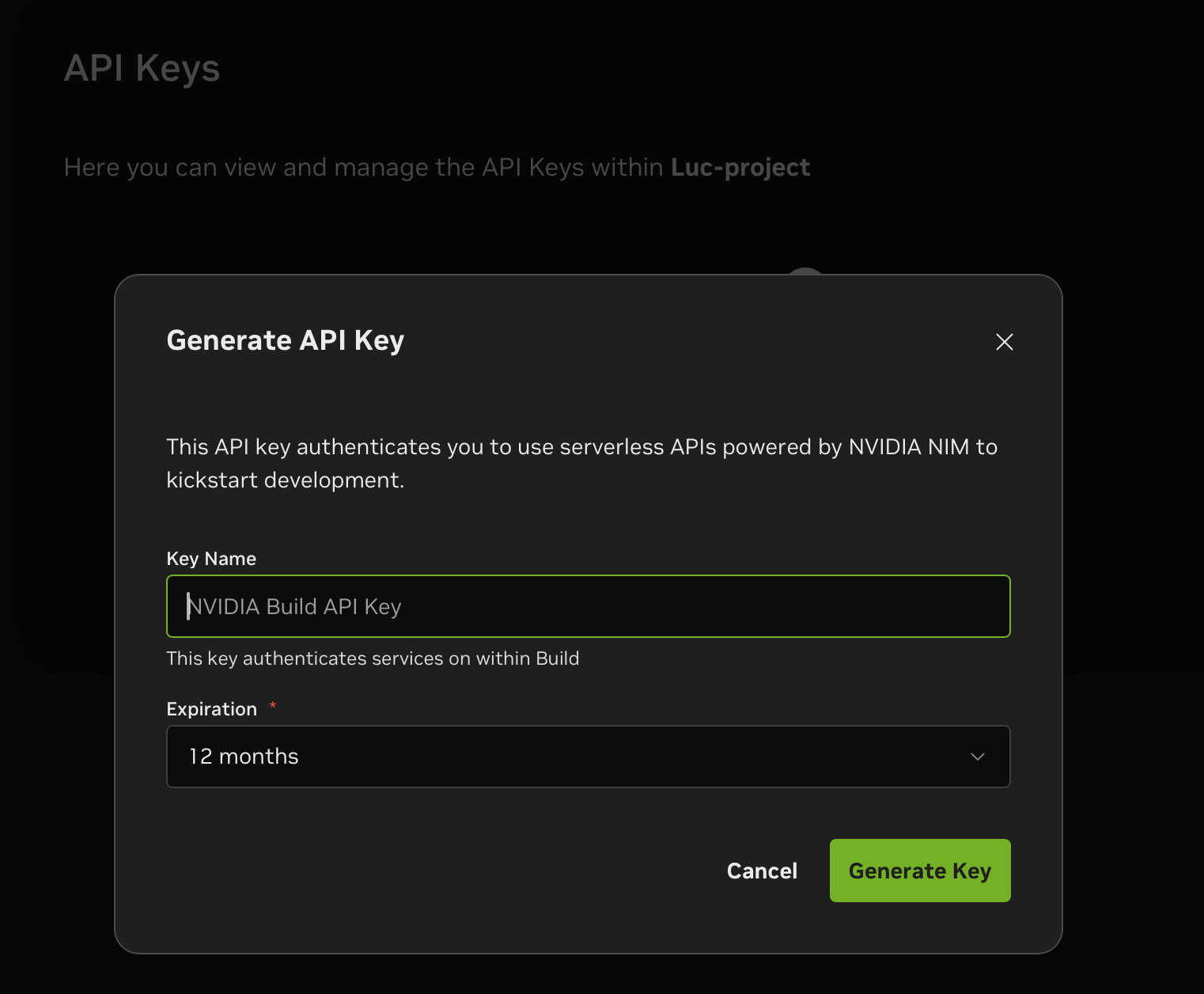Click the "Expiration" field label
Viewport: 1204px width, 994px height.
[x=211, y=709]
